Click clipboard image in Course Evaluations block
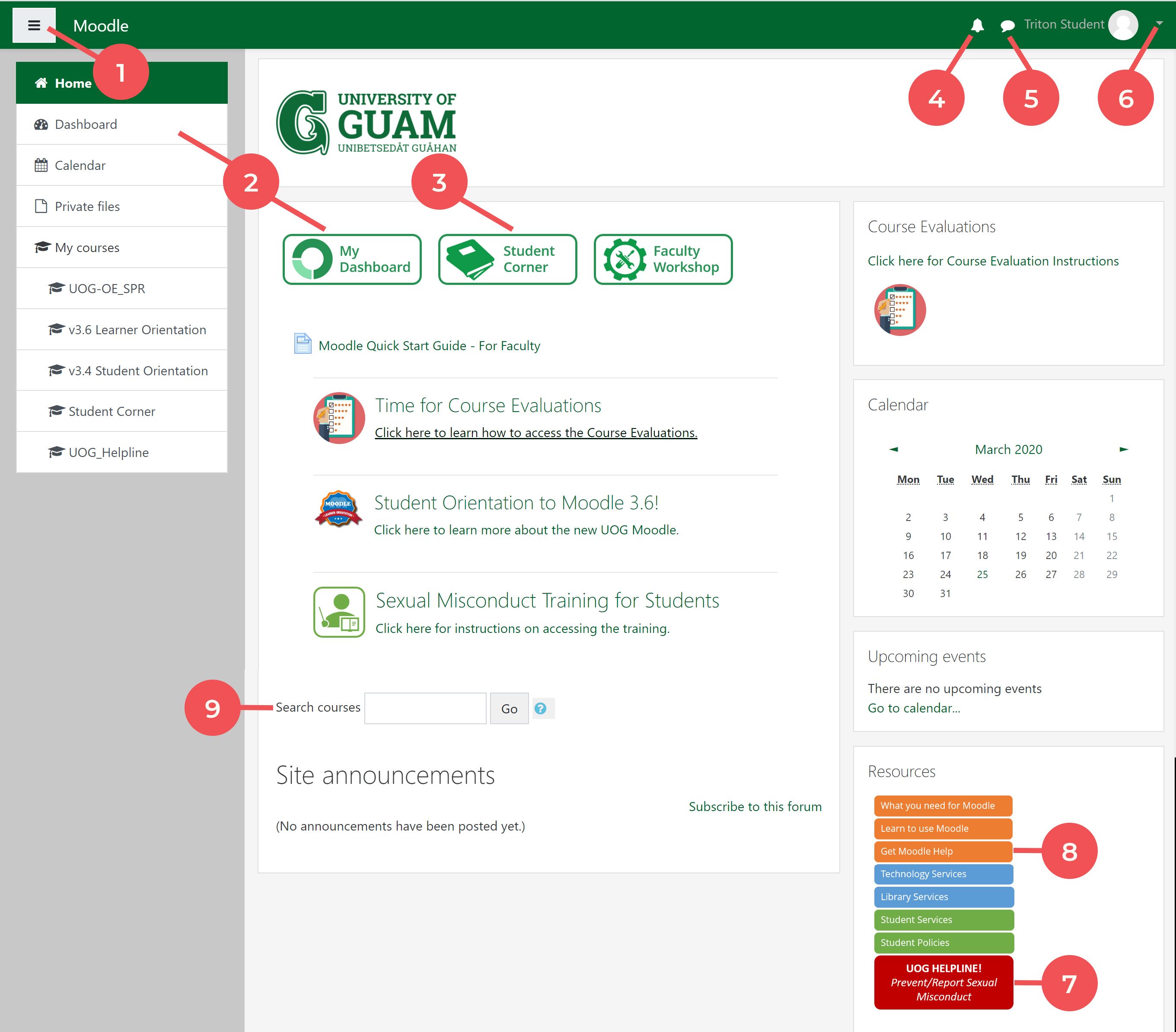This screenshot has height=1032, width=1176. pos(900,310)
